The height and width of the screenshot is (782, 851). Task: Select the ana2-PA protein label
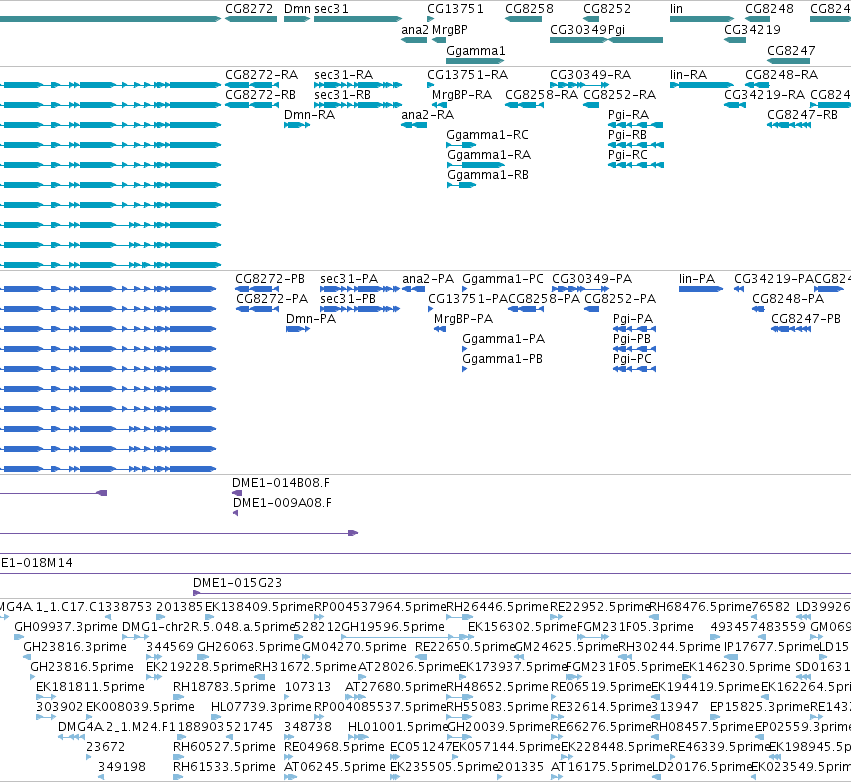coord(428,279)
